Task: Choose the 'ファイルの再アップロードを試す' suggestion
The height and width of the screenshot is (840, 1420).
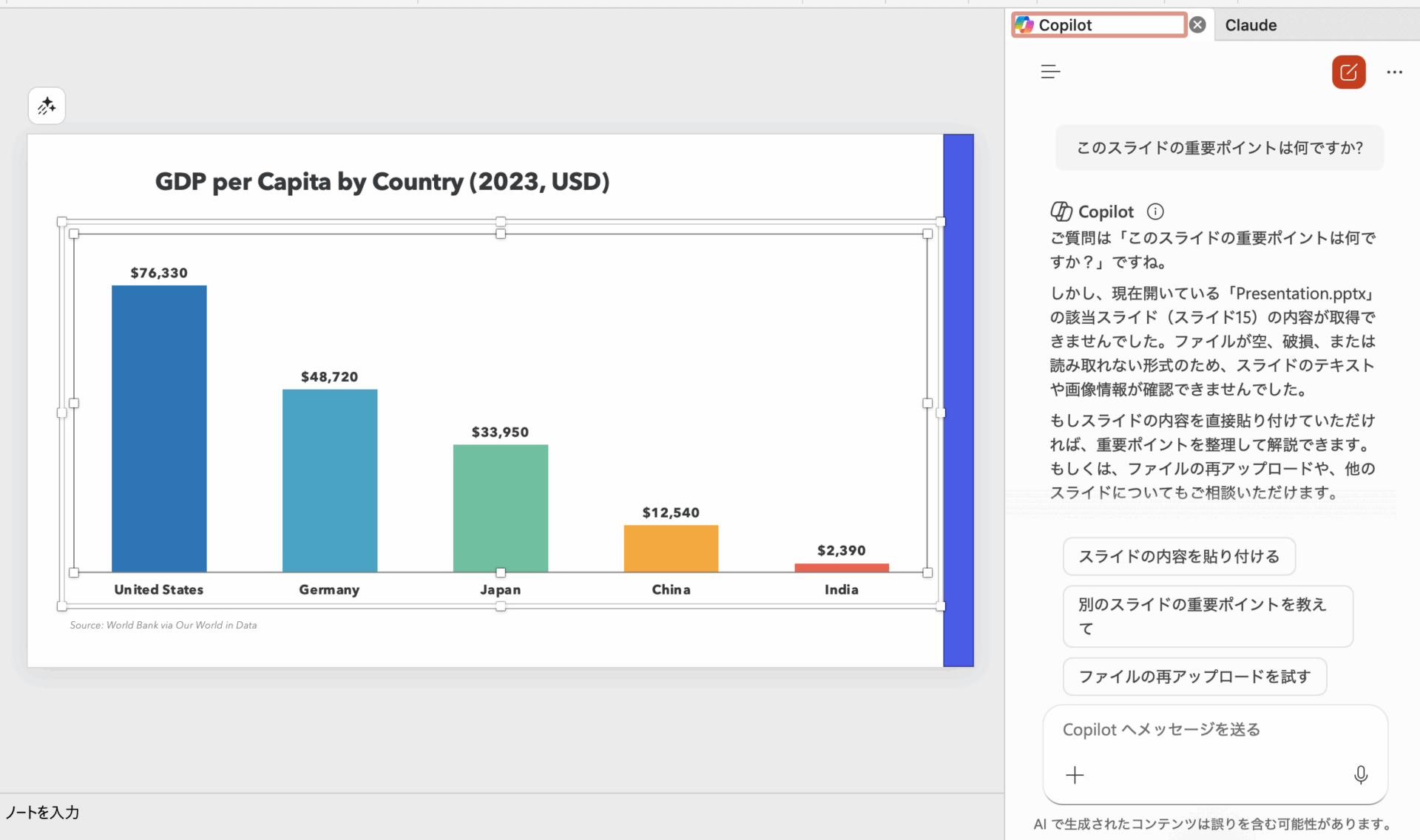Action: [x=1194, y=676]
